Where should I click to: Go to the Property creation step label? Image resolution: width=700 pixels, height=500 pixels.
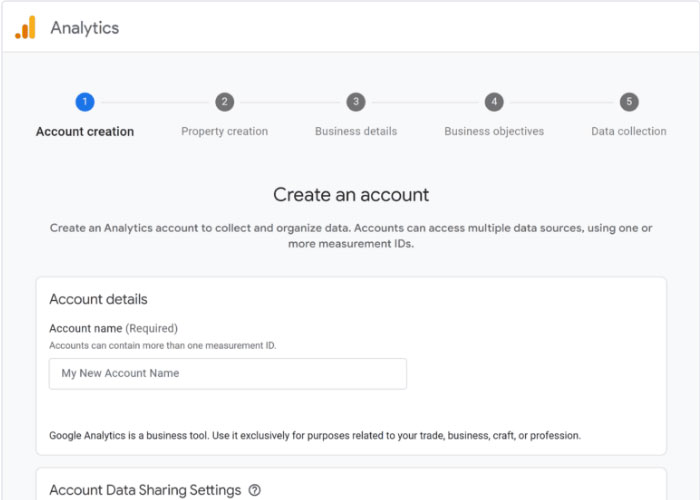[x=225, y=131]
